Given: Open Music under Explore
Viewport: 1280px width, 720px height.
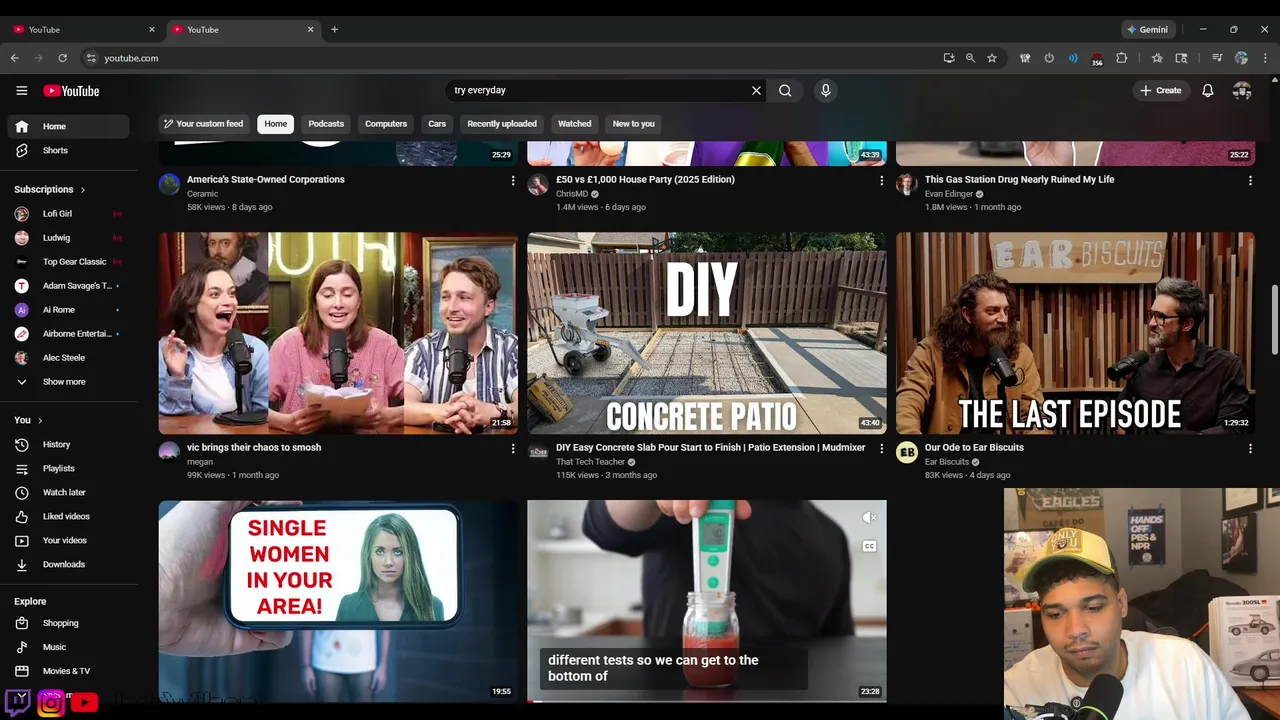Looking at the screenshot, I should [69, 647].
